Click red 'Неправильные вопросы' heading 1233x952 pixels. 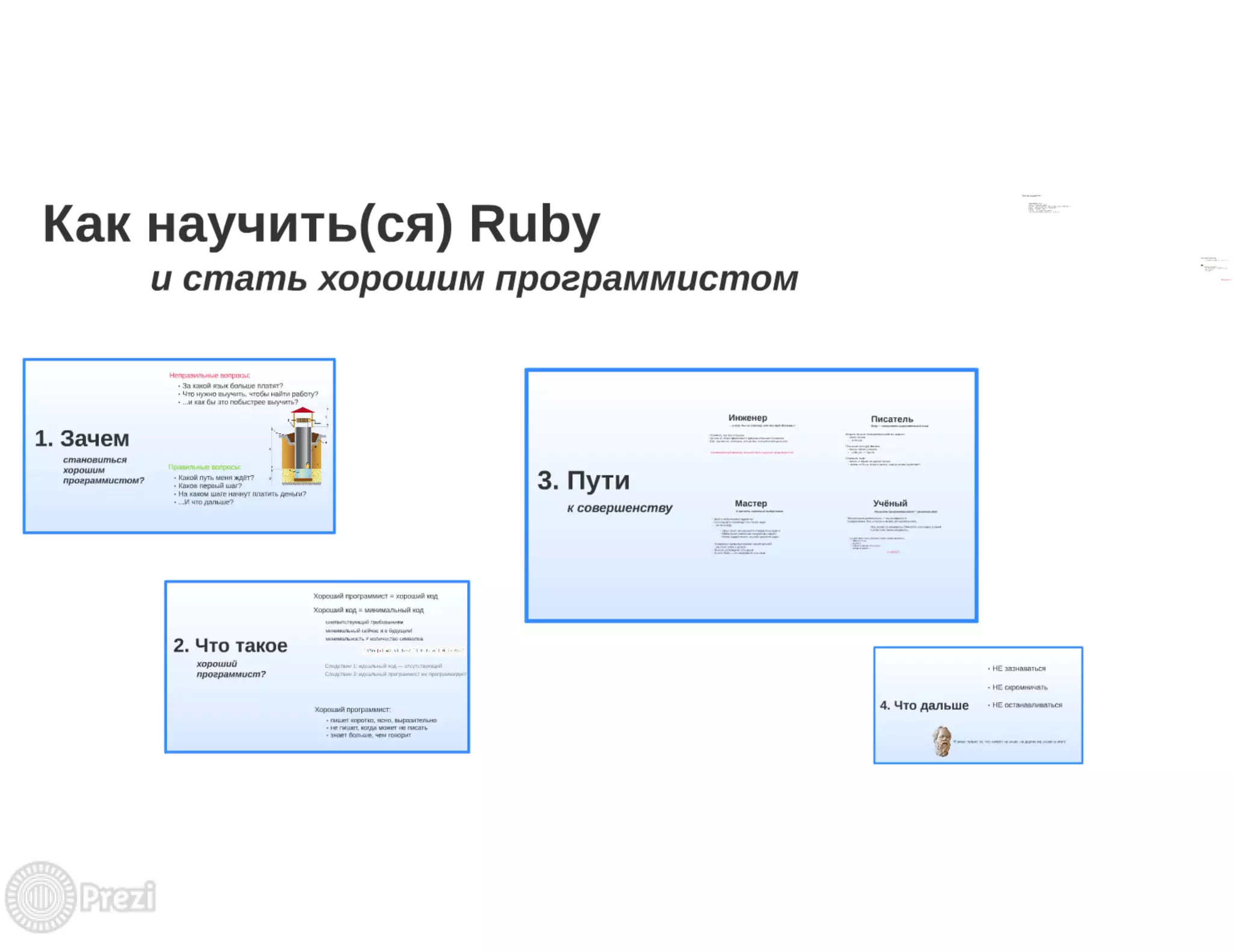coord(210,376)
